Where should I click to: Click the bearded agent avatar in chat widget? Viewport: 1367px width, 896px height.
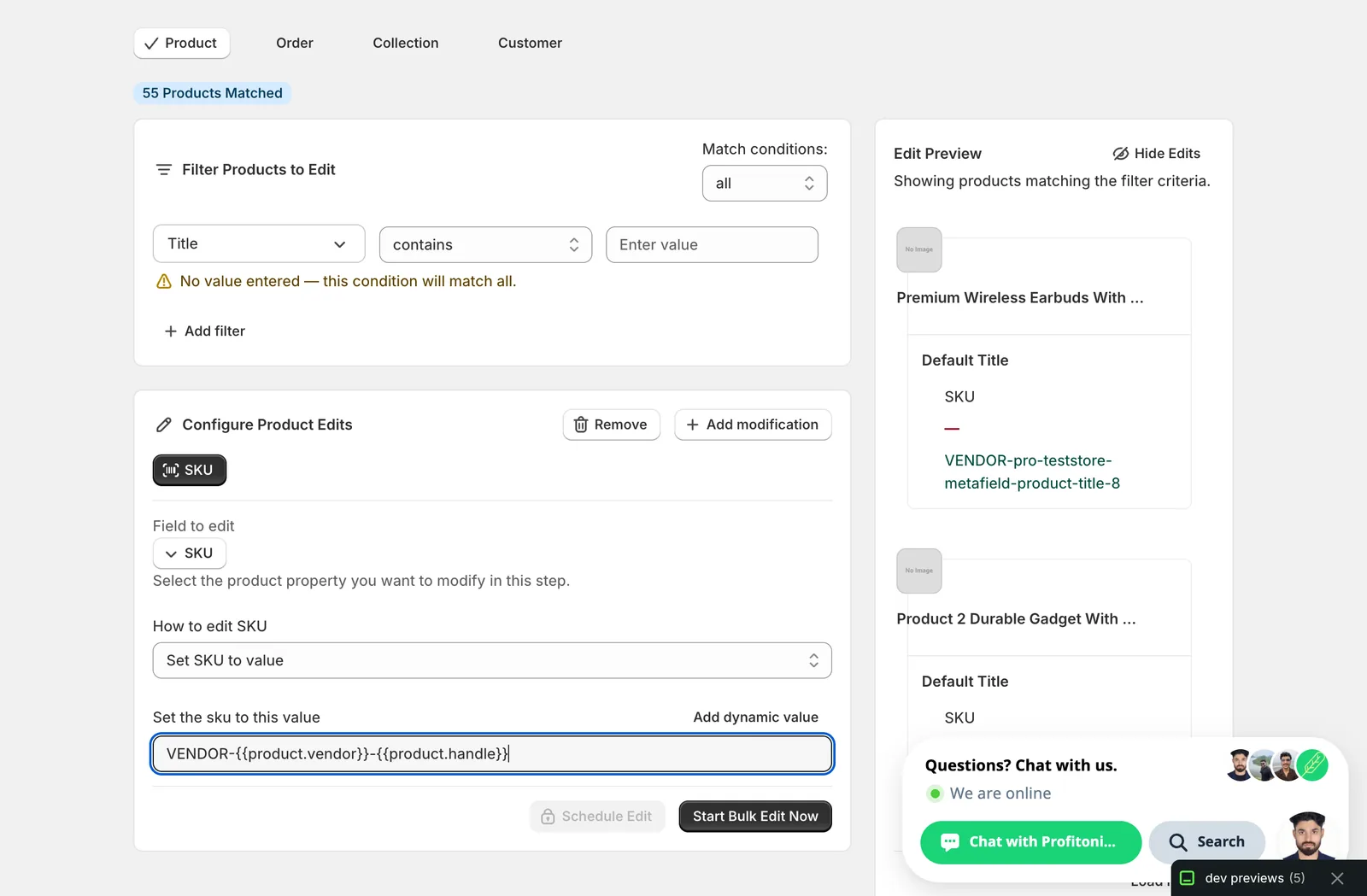(1308, 835)
